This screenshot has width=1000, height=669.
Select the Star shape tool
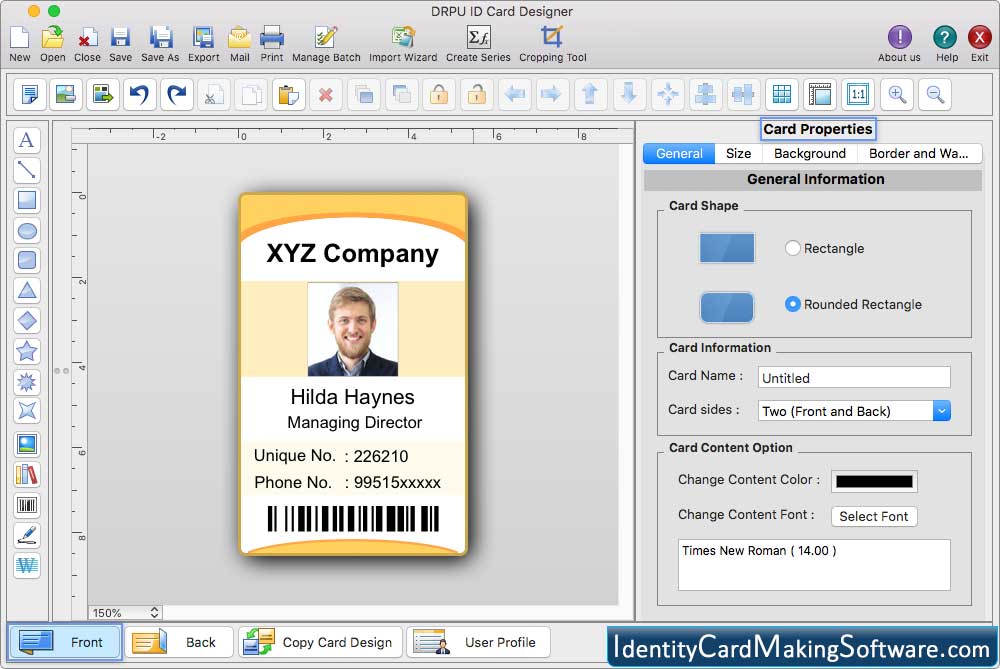tap(27, 351)
